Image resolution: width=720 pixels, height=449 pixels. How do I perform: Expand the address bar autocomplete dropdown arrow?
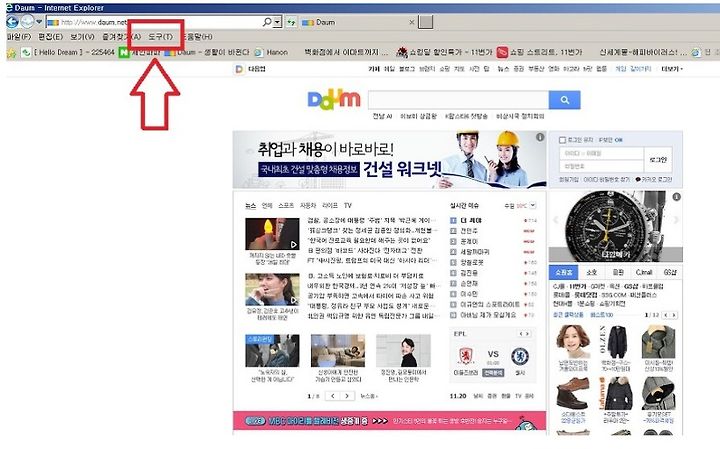coord(277,22)
